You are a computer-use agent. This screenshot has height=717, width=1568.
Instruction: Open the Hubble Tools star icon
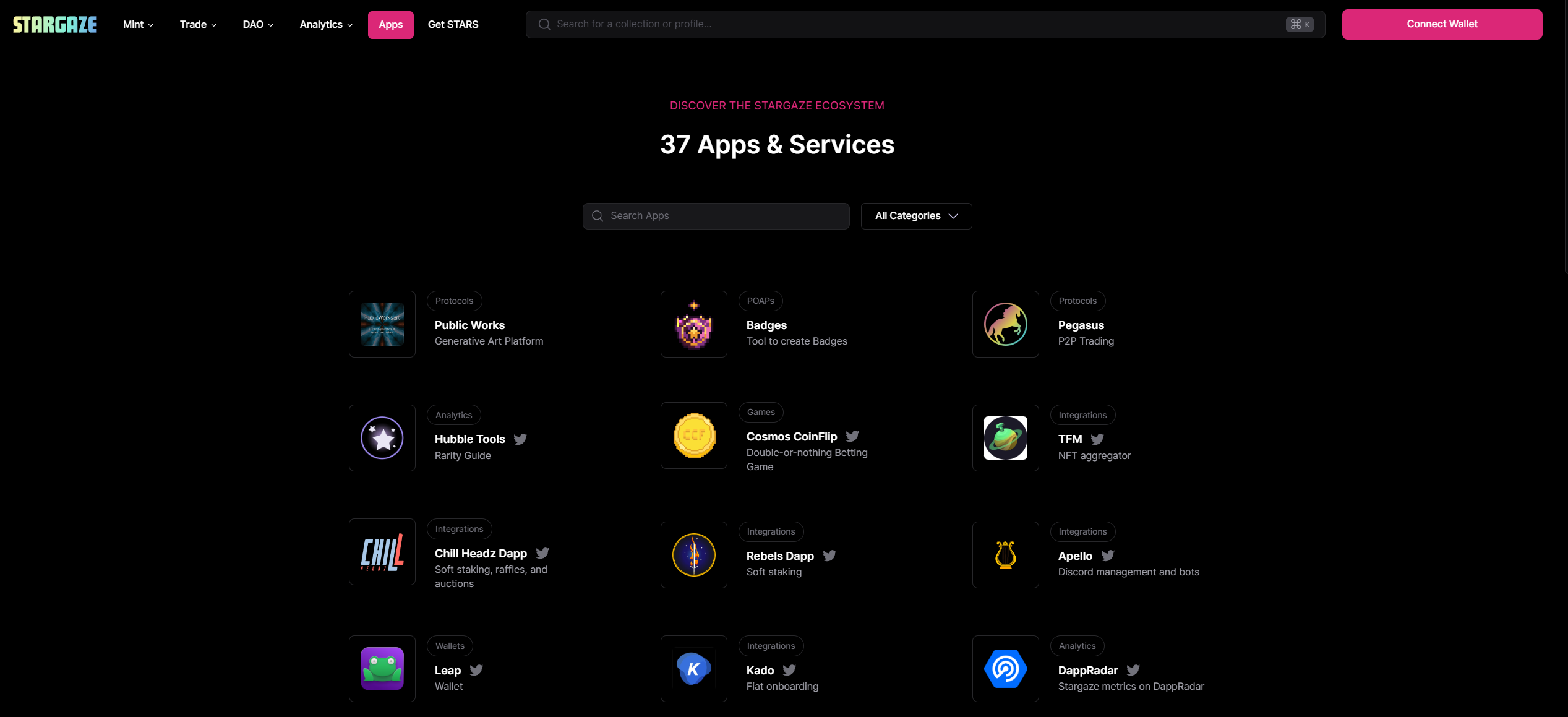(382, 438)
